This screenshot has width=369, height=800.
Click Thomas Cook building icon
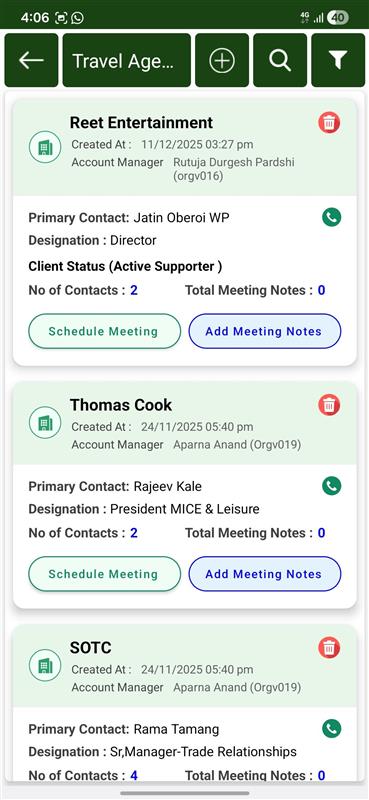click(45, 422)
